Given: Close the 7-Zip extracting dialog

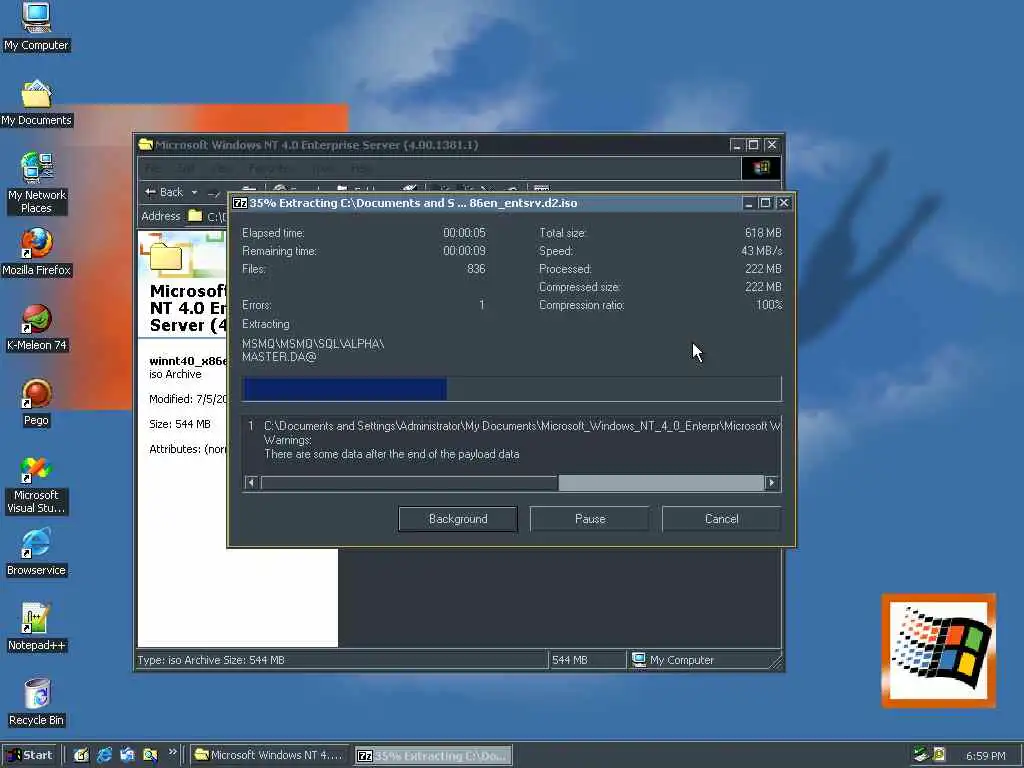Looking at the screenshot, I should [784, 203].
